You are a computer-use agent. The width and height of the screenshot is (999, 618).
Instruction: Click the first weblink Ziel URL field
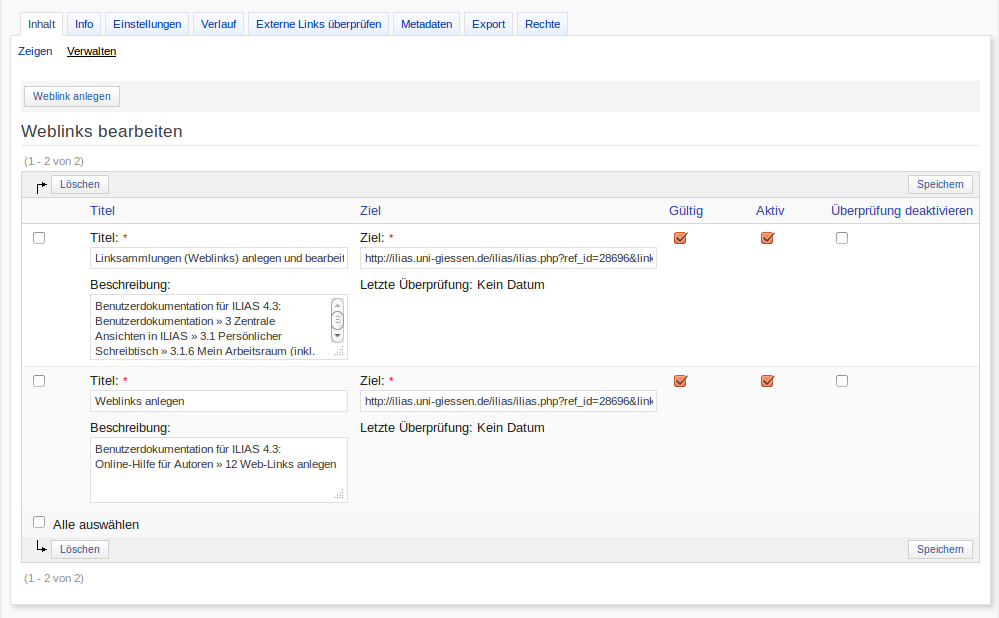click(508, 258)
